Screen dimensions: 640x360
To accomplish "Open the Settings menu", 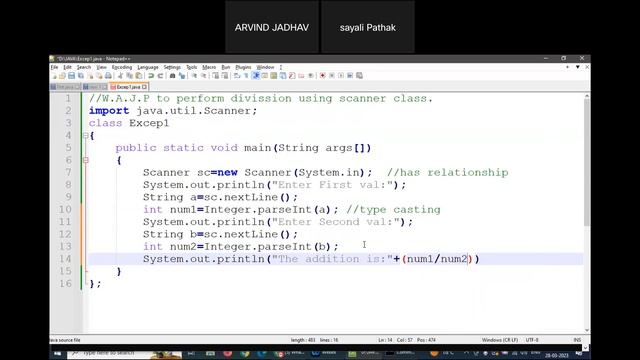I will pyautogui.click(x=172, y=67).
